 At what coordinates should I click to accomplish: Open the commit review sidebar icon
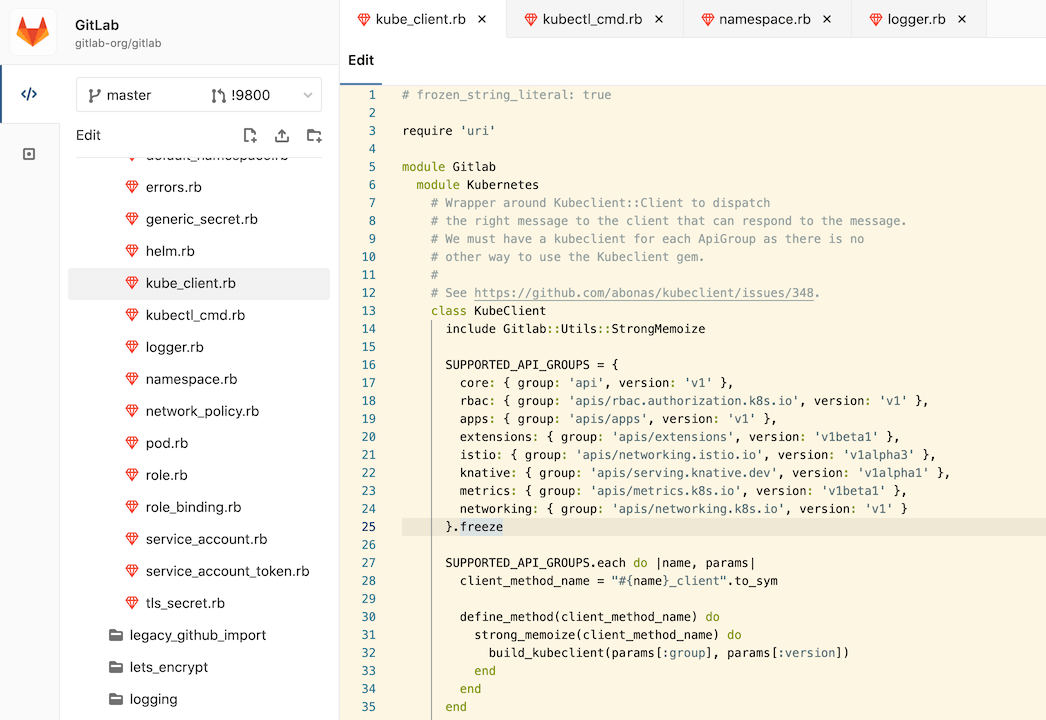(x=29, y=154)
